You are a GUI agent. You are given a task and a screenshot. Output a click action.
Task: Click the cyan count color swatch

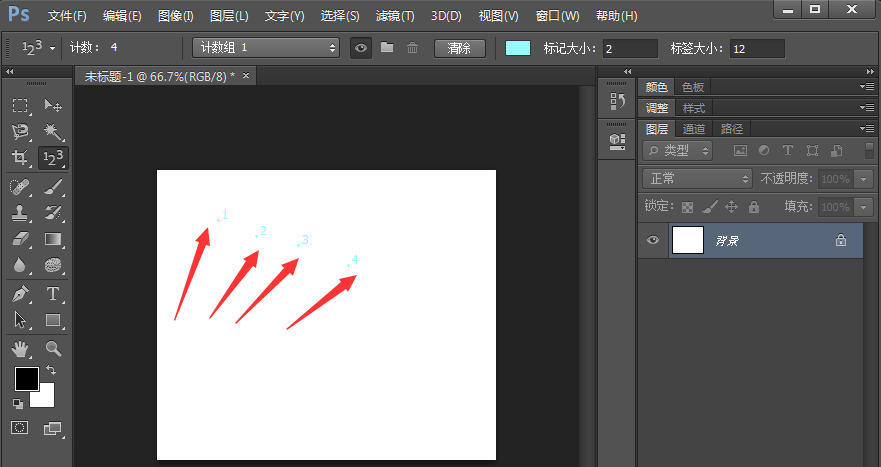click(x=518, y=48)
